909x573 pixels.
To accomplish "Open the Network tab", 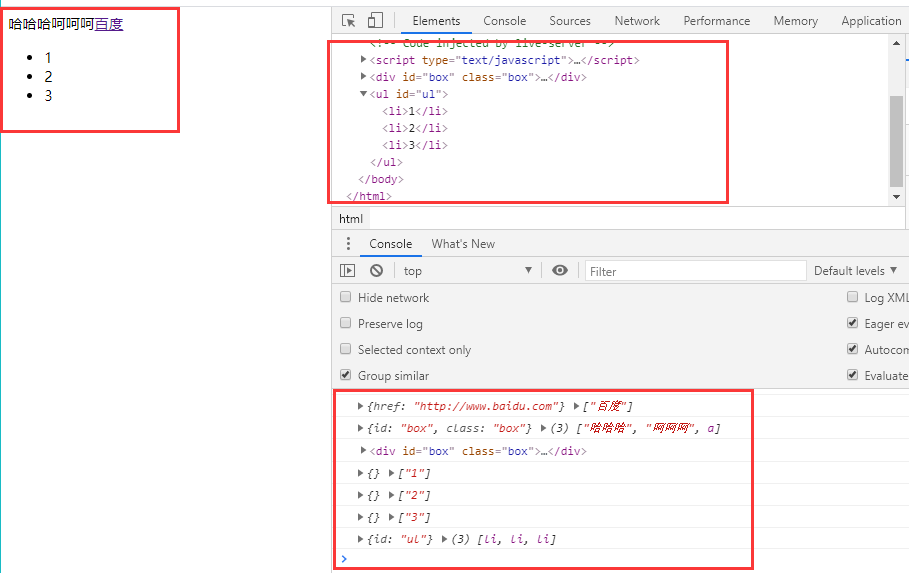I will [x=637, y=21].
